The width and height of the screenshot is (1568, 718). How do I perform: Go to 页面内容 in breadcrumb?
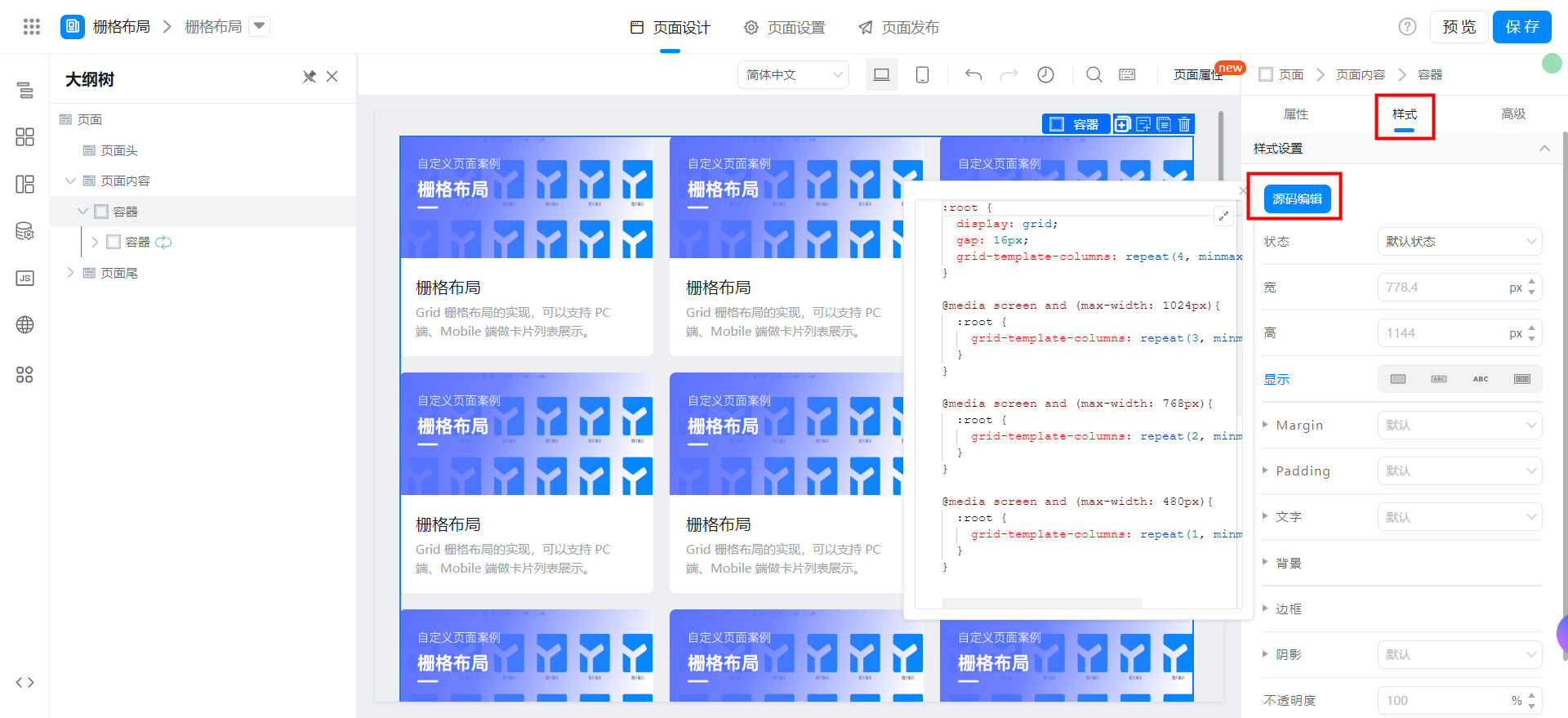pyautogui.click(x=1361, y=74)
